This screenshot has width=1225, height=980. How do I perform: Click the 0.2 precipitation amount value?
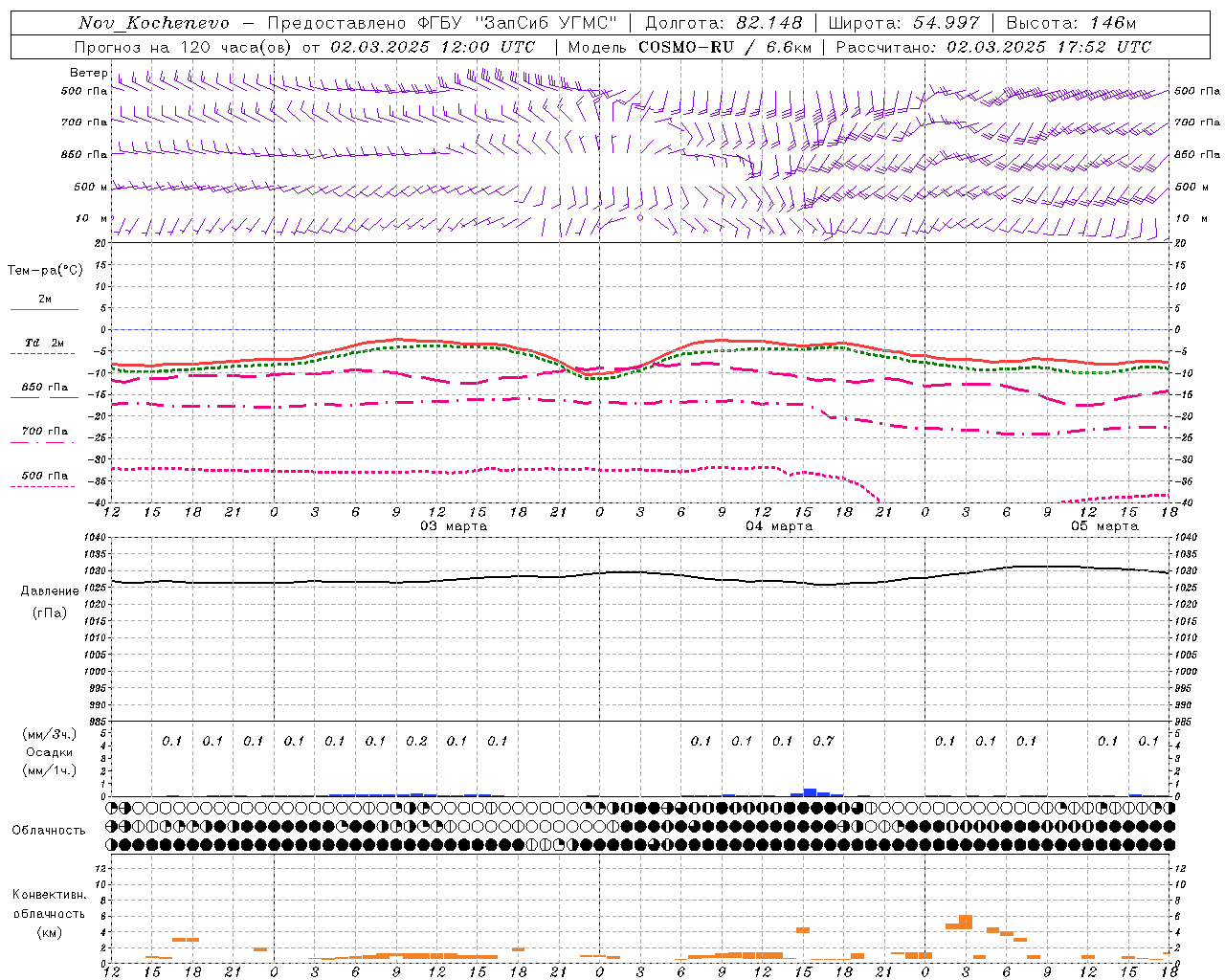coord(416,741)
